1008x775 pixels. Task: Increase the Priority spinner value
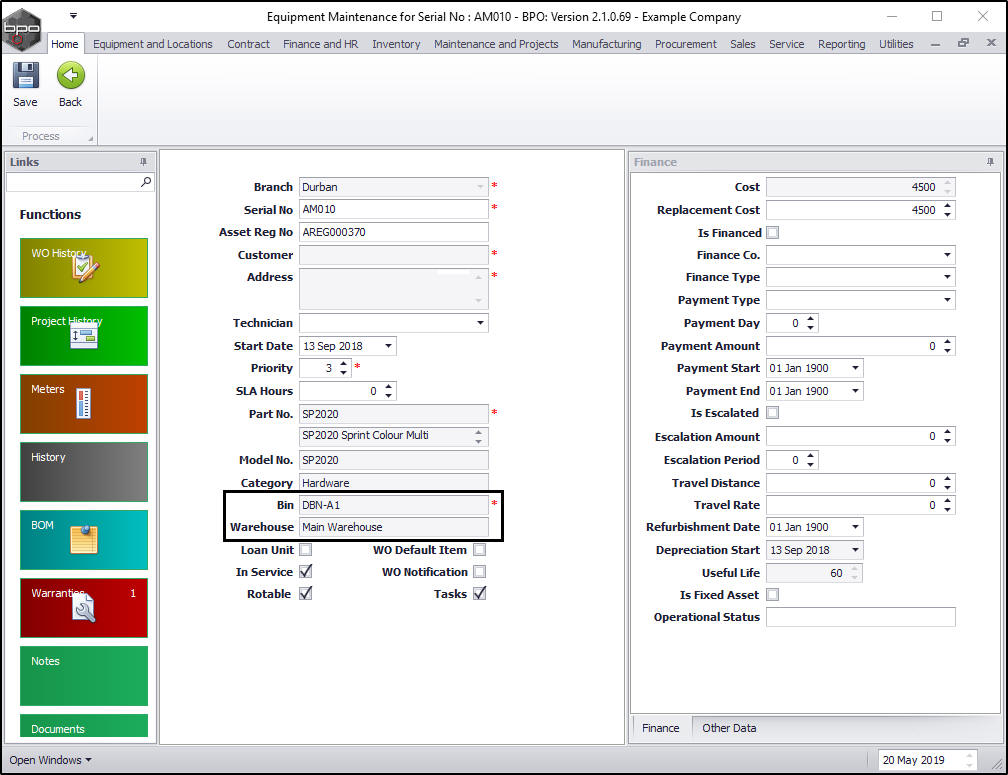click(343, 364)
